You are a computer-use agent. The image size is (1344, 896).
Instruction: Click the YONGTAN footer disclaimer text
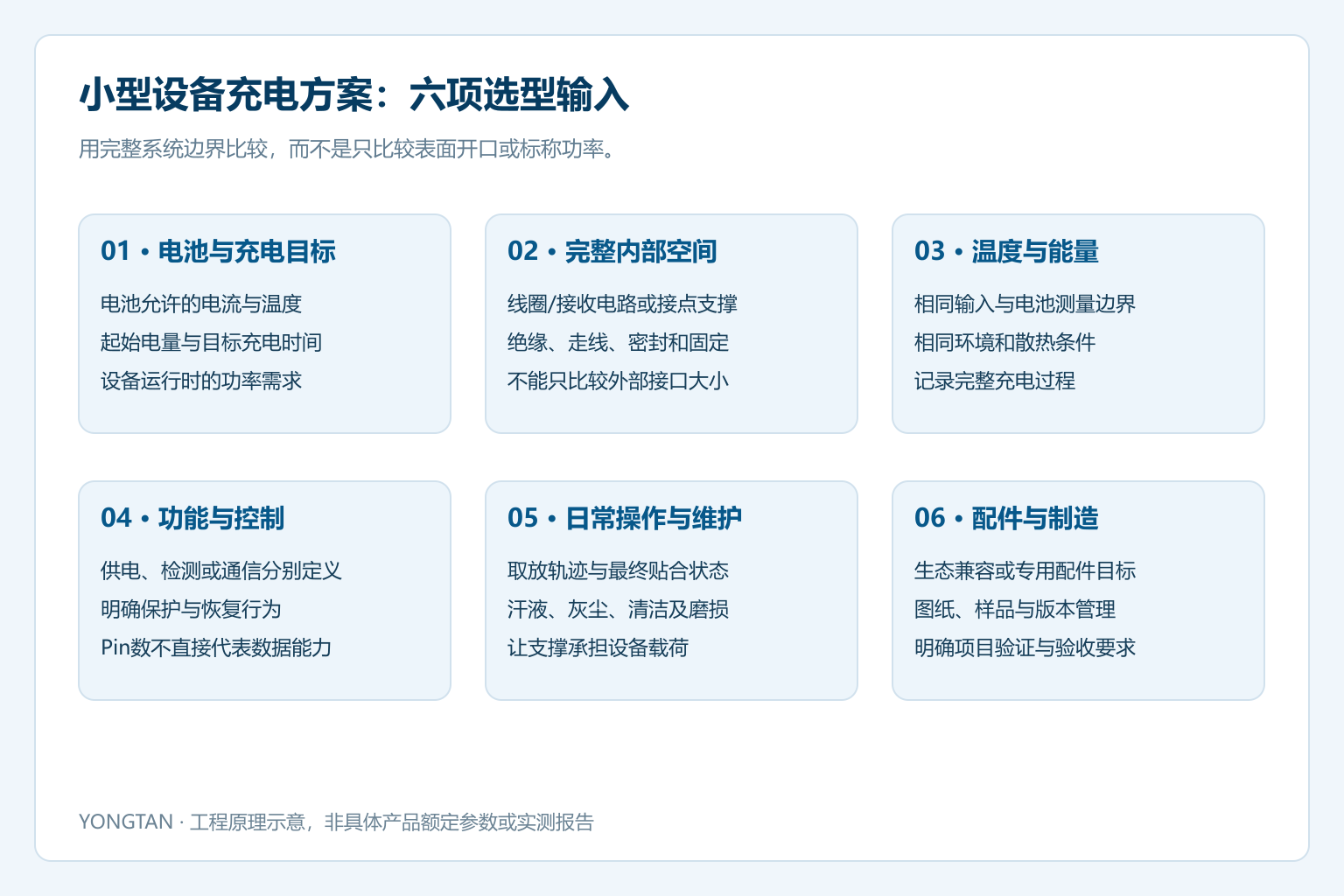(x=336, y=822)
